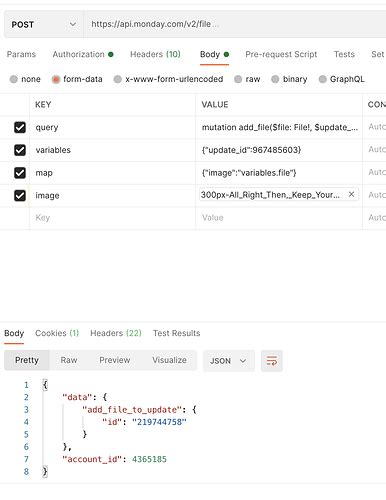Remove the attached image file with the X
386x500 pixels.
pyautogui.click(x=351, y=194)
